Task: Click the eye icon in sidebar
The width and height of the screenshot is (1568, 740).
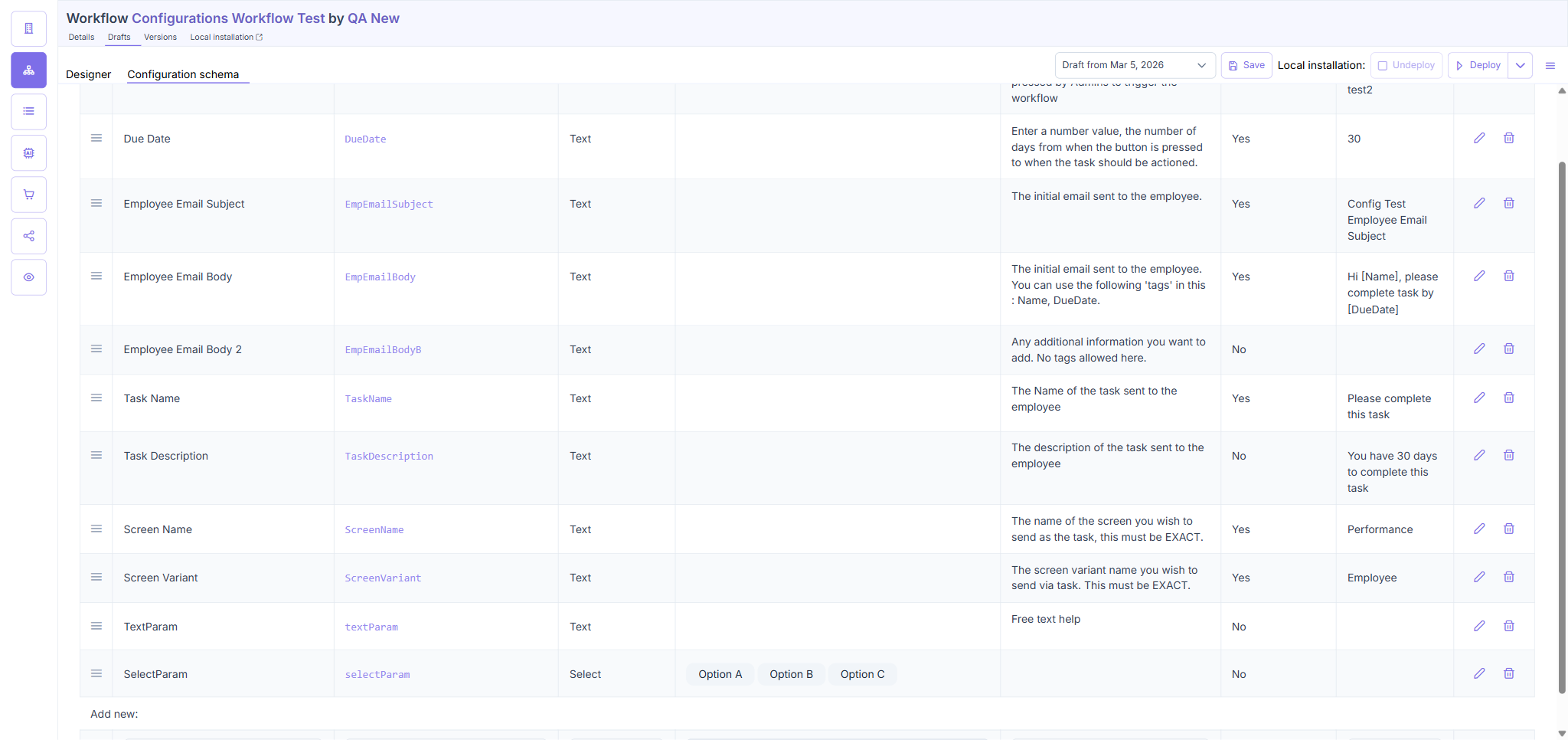Action: point(28,277)
